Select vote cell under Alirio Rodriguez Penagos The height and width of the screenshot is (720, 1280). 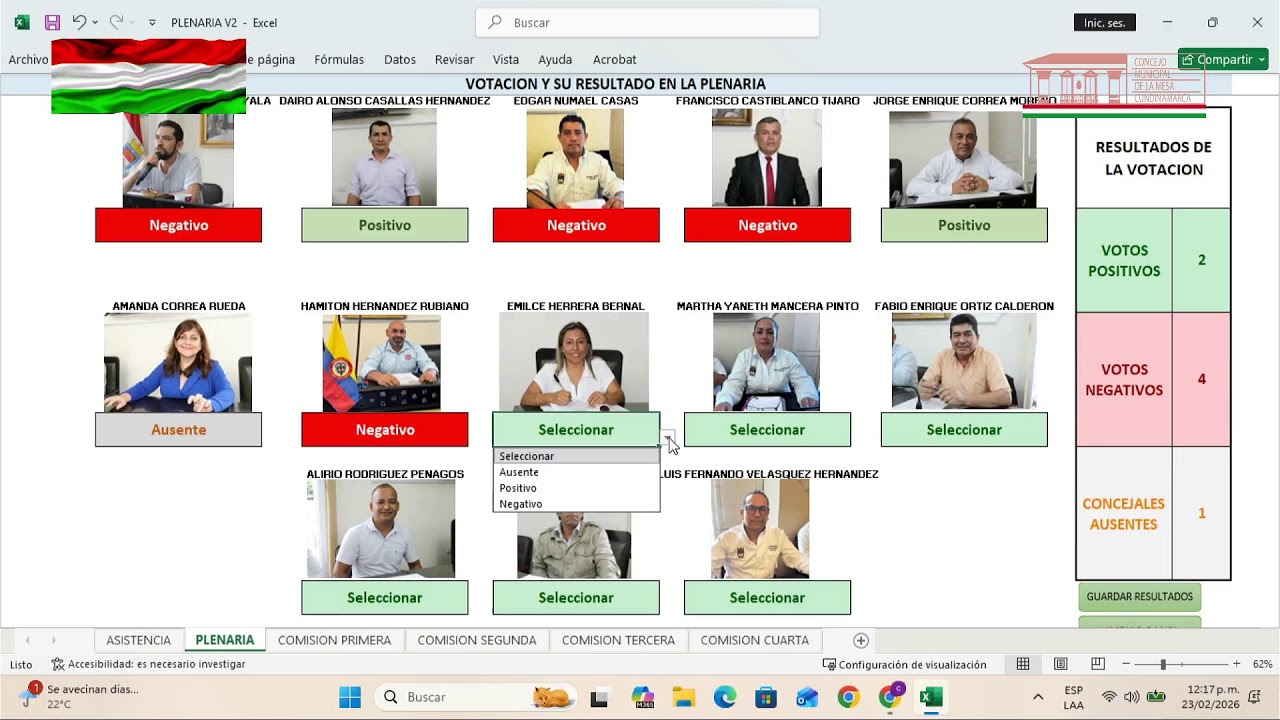pyautogui.click(x=384, y=598)
